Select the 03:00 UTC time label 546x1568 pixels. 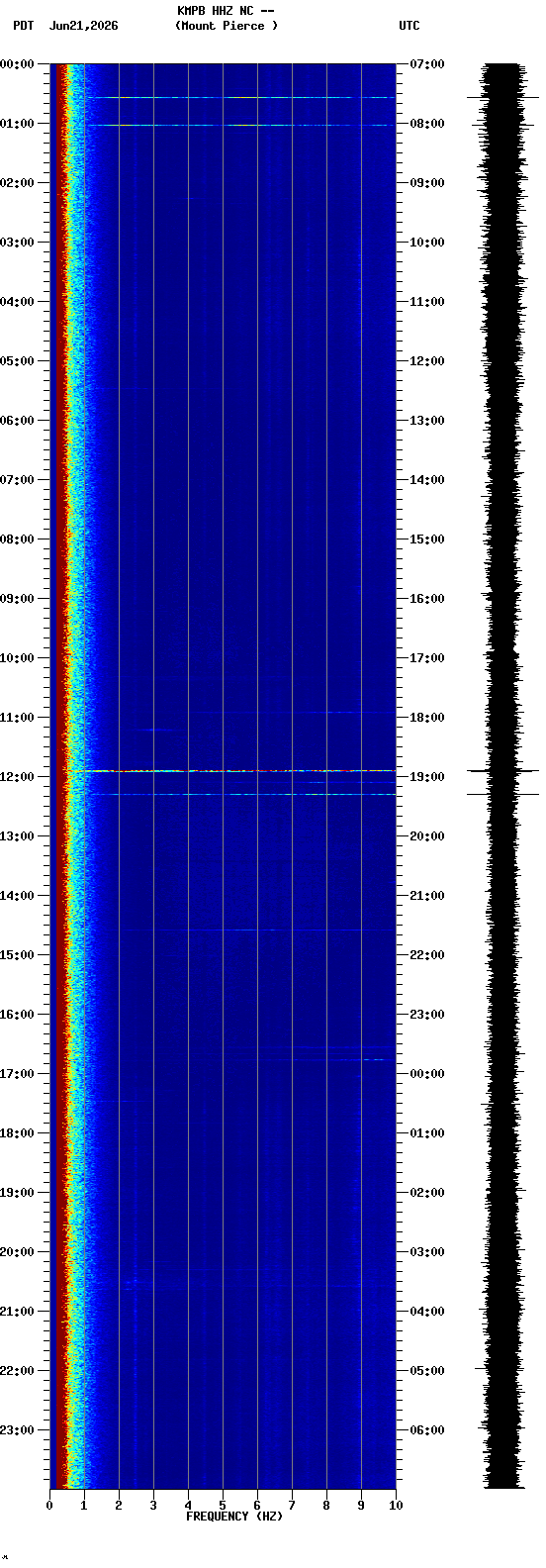click(x=427, y=1252)
